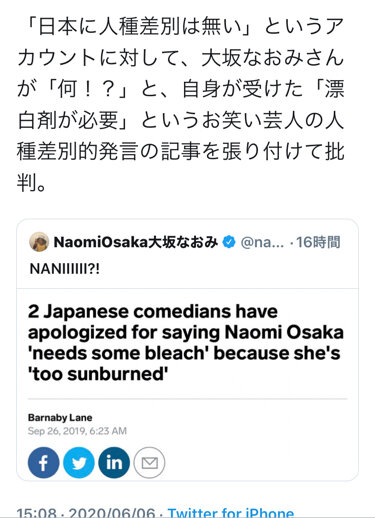Viewport: 375px width, 518px height.
Task: Click the 'too sunburned' headline text
Action: pyautogui.click(x=98, y=374)
